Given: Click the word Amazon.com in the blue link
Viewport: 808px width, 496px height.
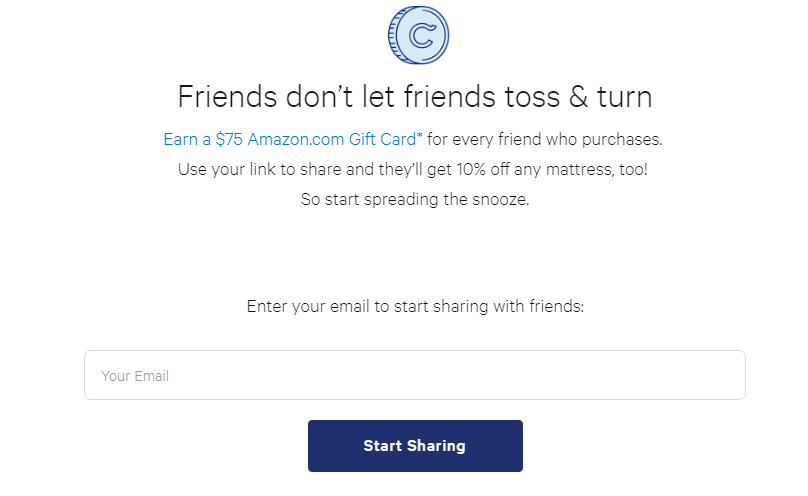Looking at the screenshot, I should (x=296, y=139).
